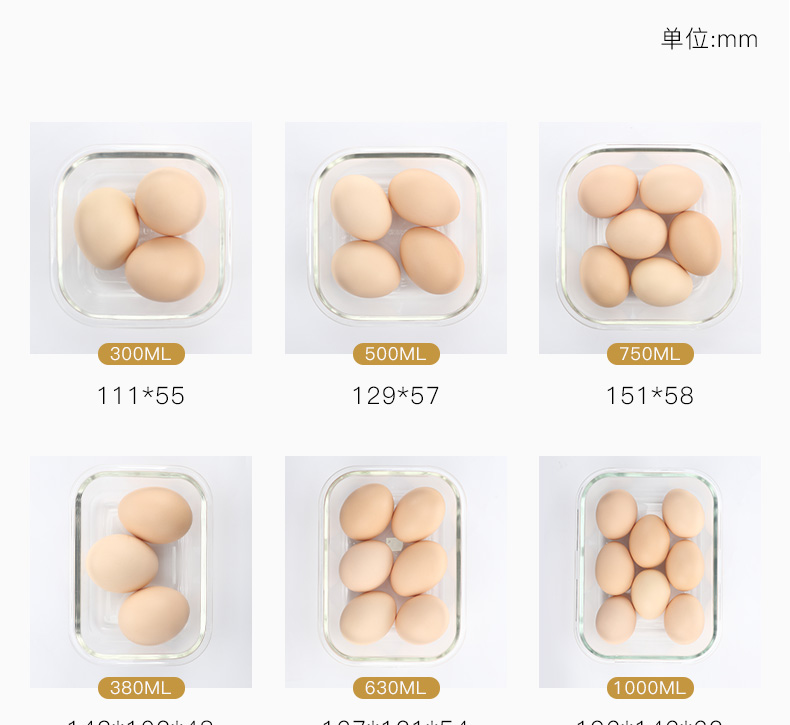Click the 129*57 dimension text

(396, 396)
